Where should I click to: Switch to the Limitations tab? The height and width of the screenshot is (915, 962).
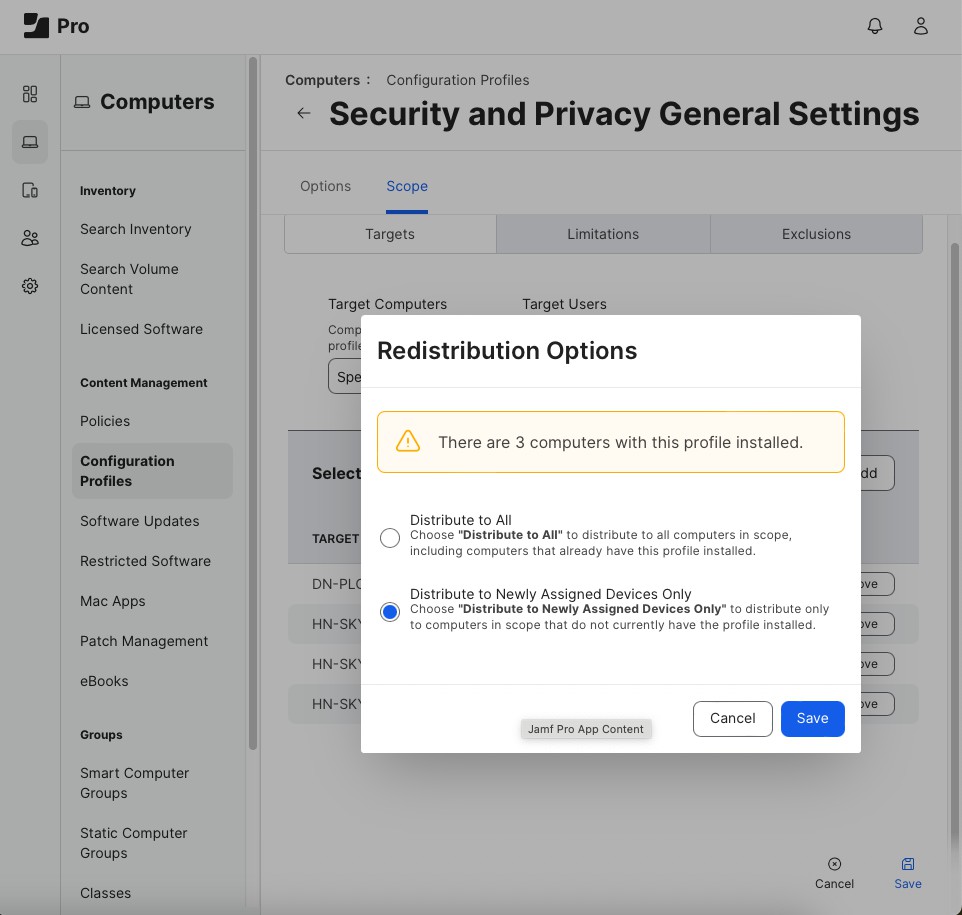tap(603, 234)
